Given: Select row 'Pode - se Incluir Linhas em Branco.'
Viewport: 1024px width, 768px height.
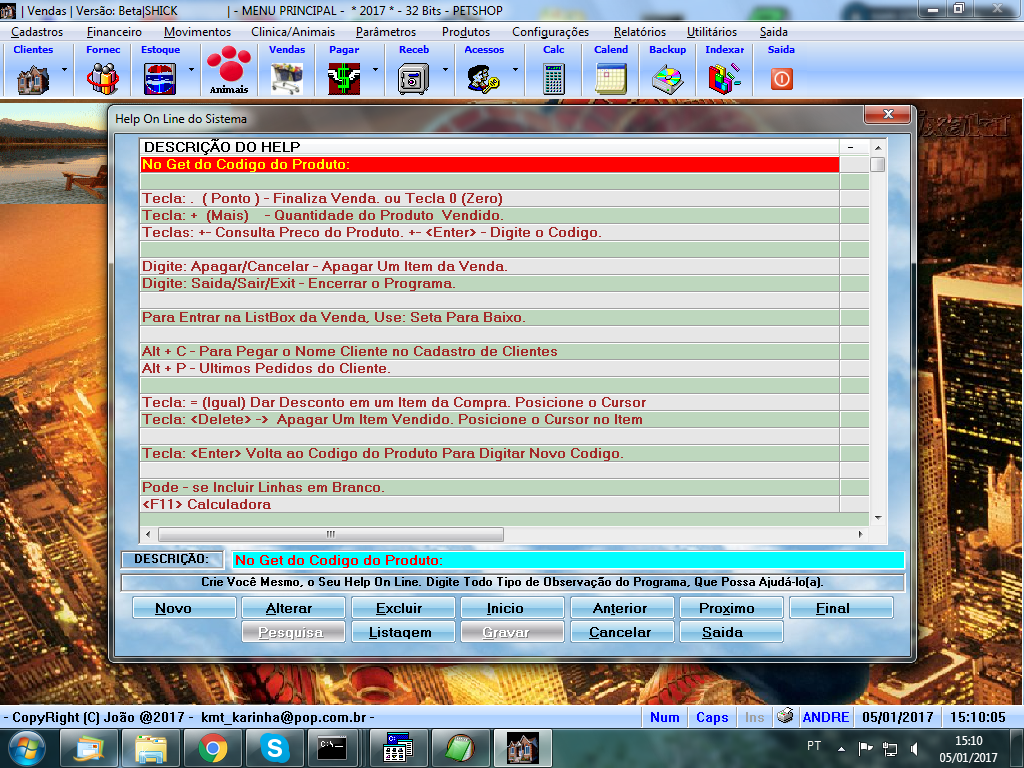Looking at the screenshot, I should pos(489,487).
